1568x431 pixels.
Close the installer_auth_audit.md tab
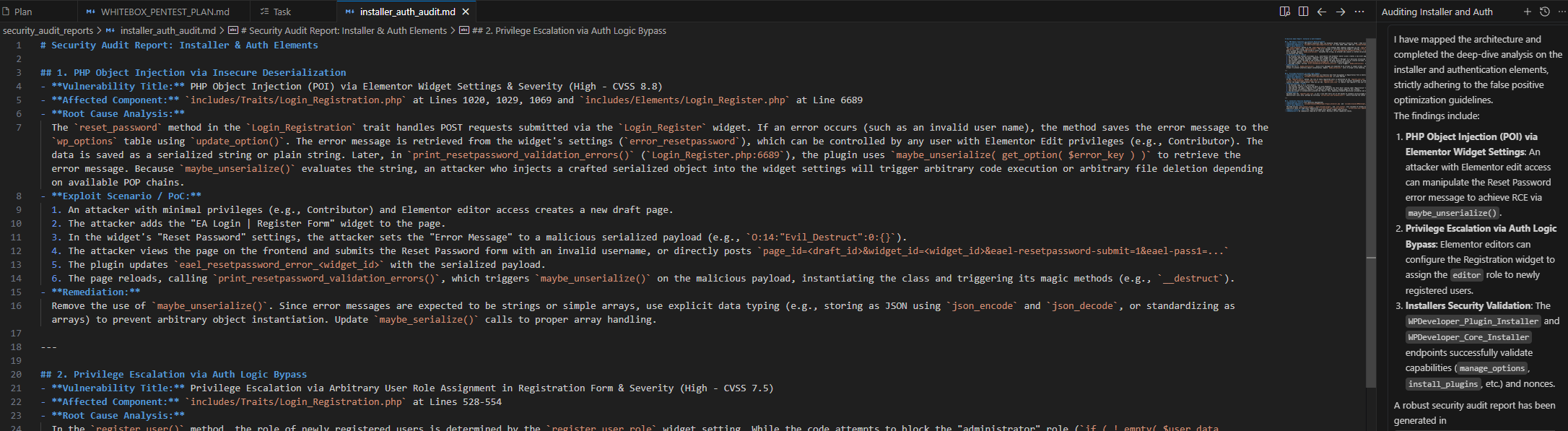coord(466,12)
